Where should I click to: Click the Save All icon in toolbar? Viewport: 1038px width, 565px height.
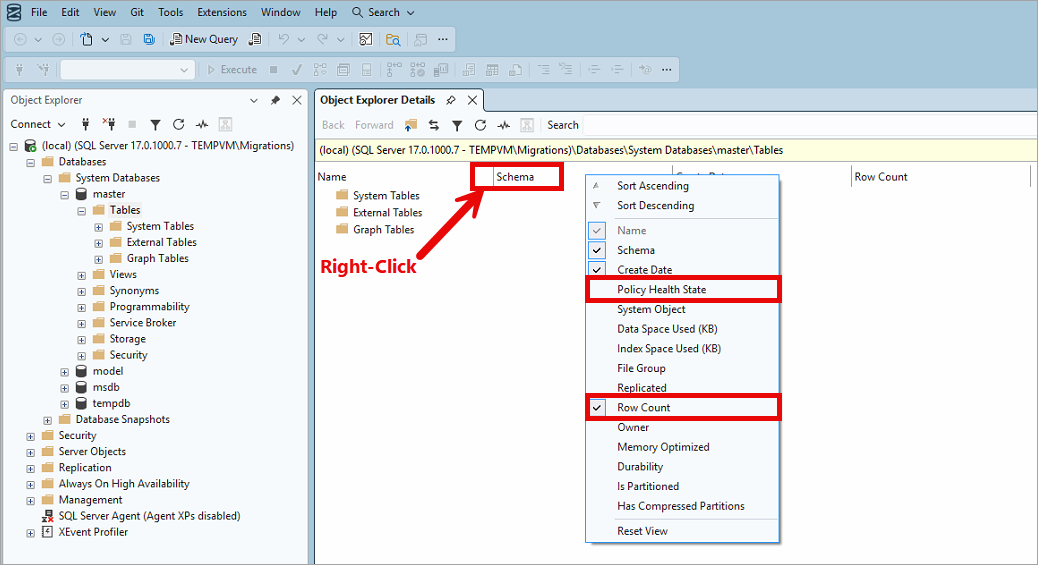(149, 39)
